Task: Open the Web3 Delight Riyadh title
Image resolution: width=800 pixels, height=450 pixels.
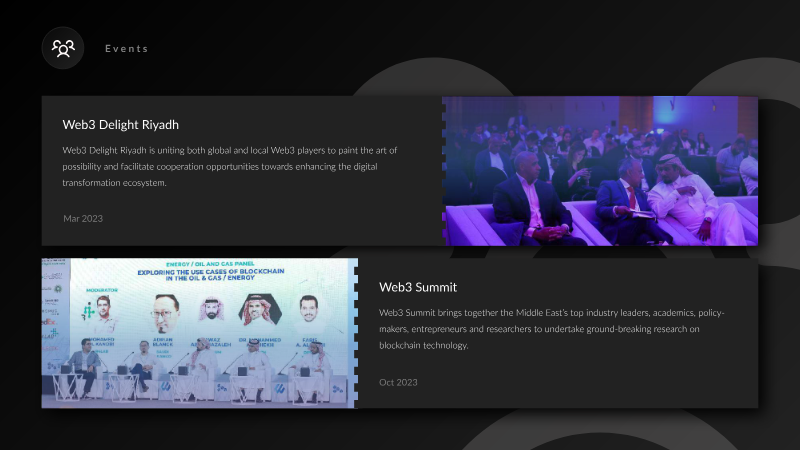Action: coord(120,124)
